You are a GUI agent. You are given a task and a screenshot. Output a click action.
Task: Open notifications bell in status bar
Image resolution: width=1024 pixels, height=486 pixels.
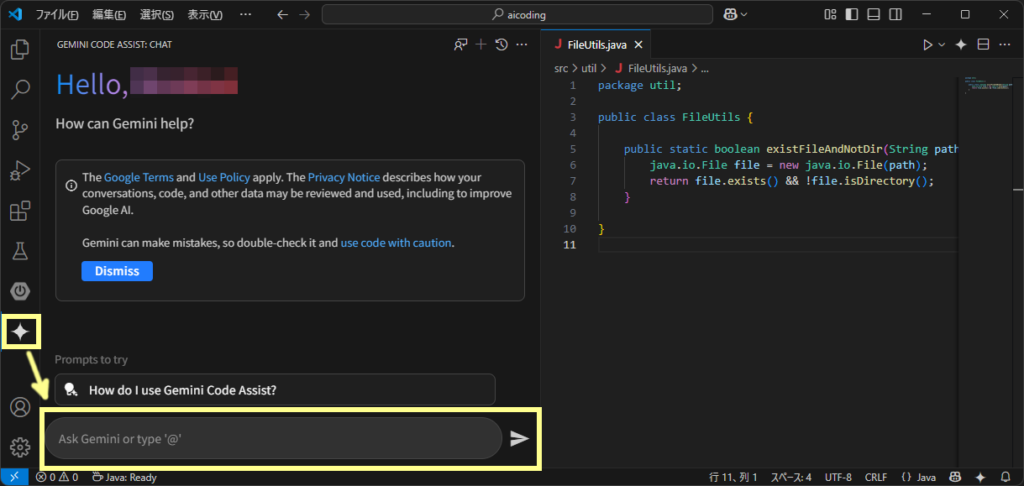tap(1005, 478)
